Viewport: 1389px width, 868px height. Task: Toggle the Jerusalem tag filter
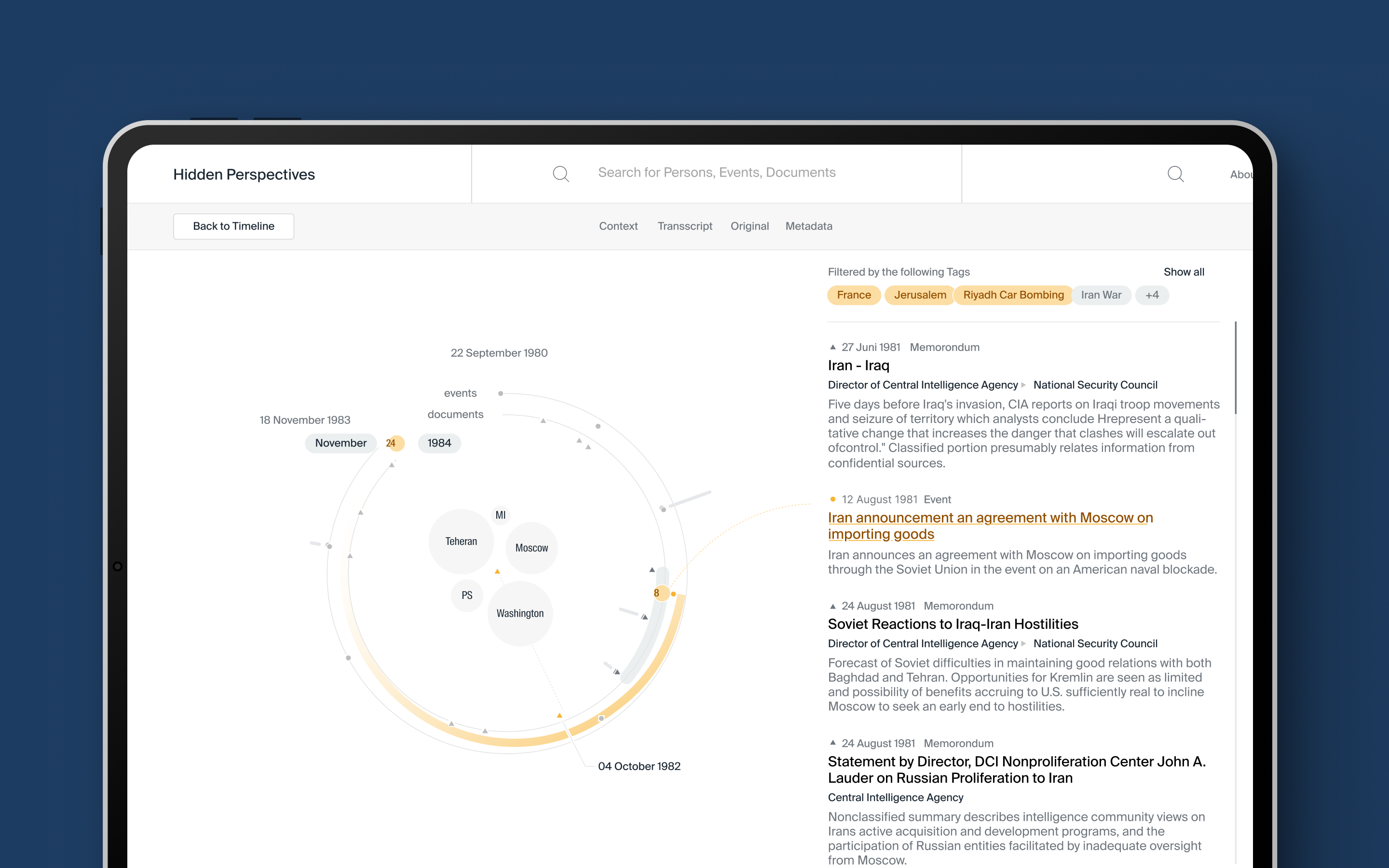pyautogui.click(x=920, y=295)
